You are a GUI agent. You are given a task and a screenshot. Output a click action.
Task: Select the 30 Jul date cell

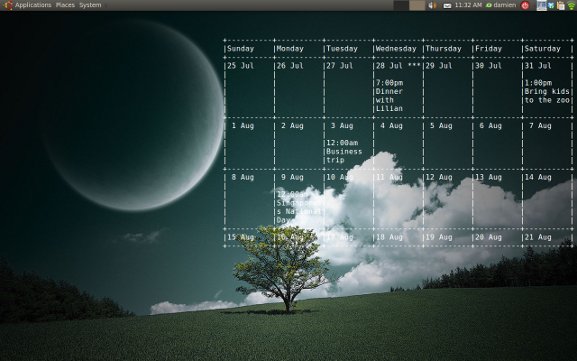click(488, 66)
